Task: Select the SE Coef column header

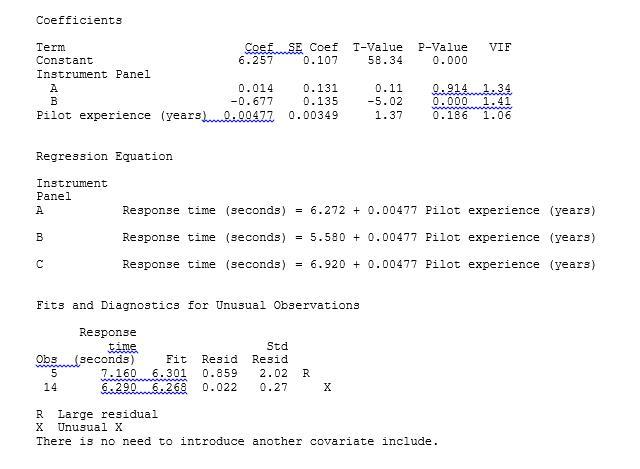Action: tap(313, 47)
